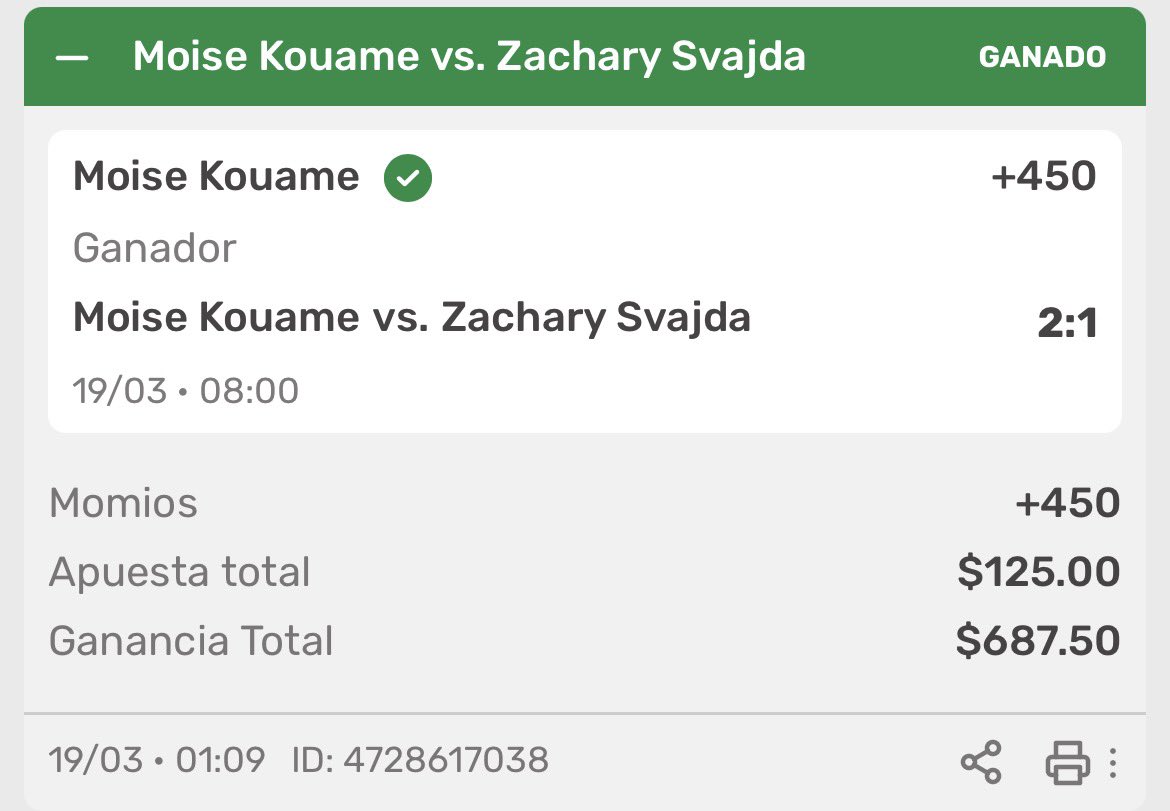Share this bet ticket
Image resolution: width=1170 pixels, height=811 pixels.
tap(981, 763)
